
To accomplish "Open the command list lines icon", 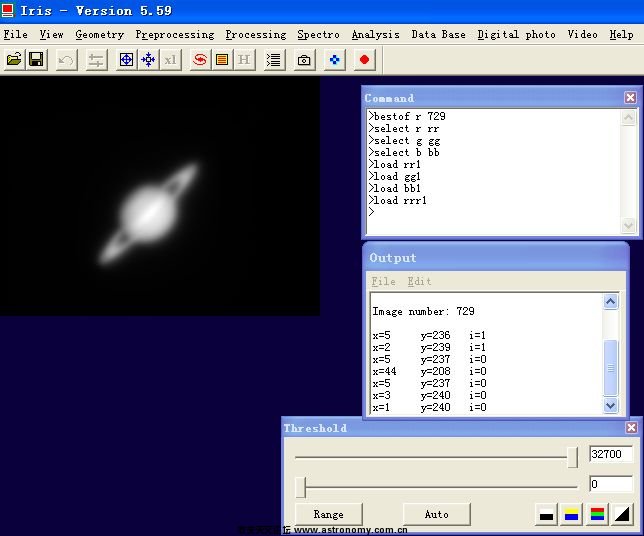I will pos(274,60).
